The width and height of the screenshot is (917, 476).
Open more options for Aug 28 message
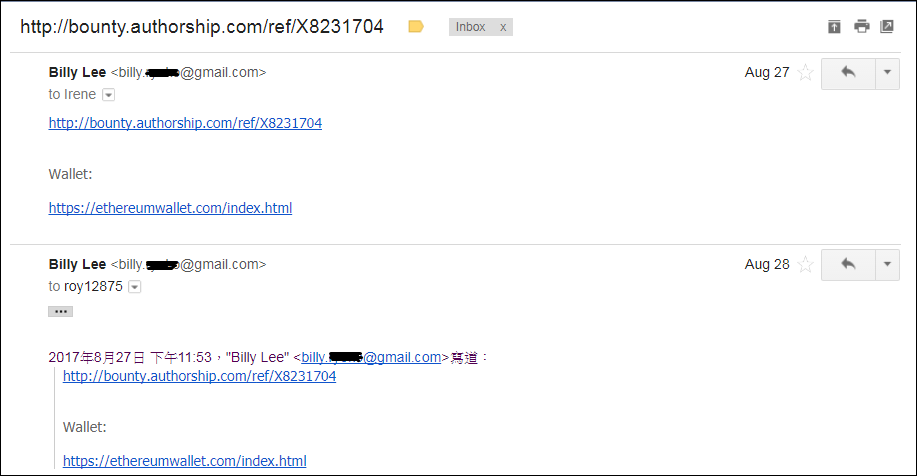coord(887,265)
